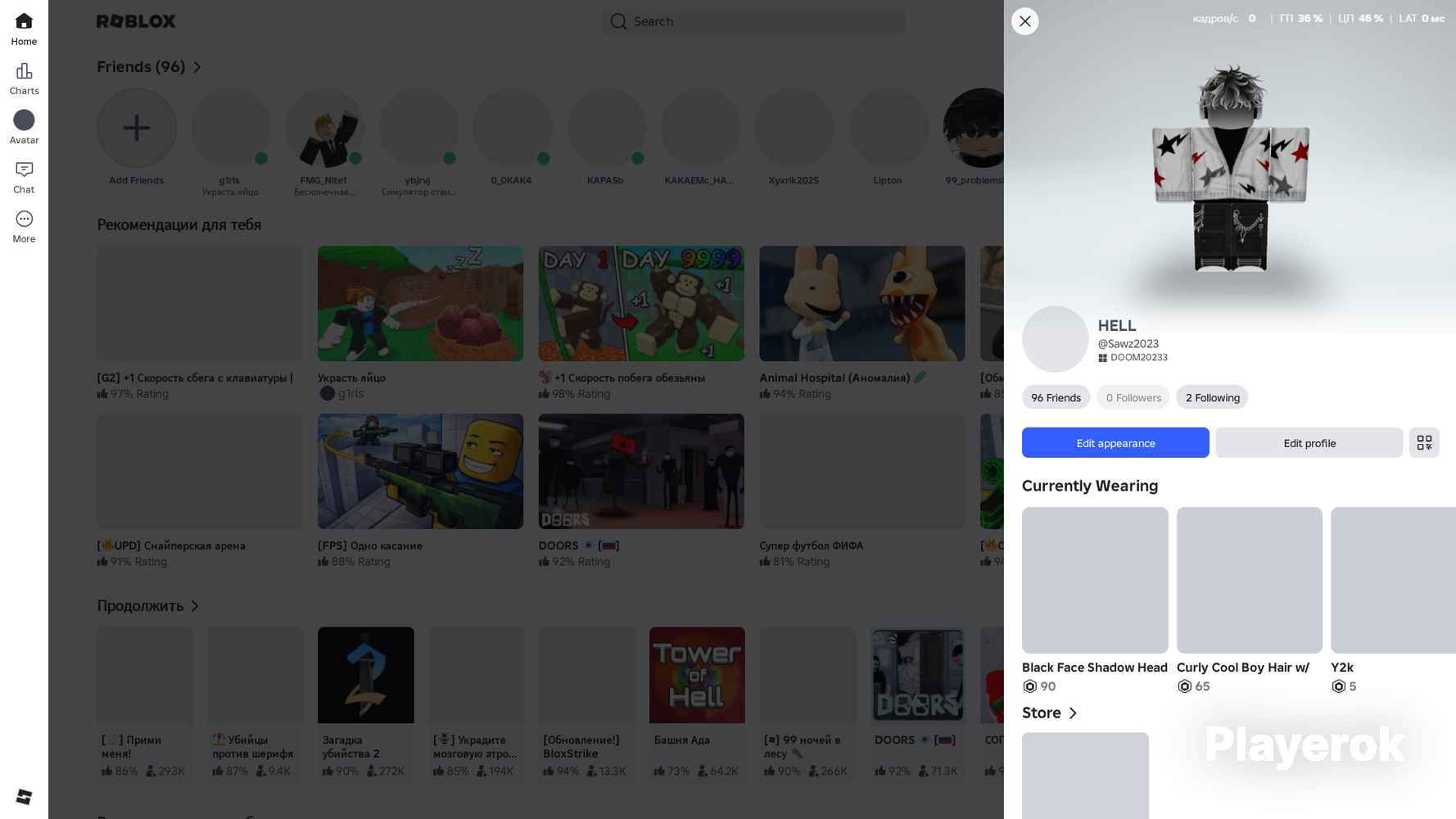The image size is (1456, 819).
Task: Click the 2 Following pill
Action: click(x=1212, y=397)
